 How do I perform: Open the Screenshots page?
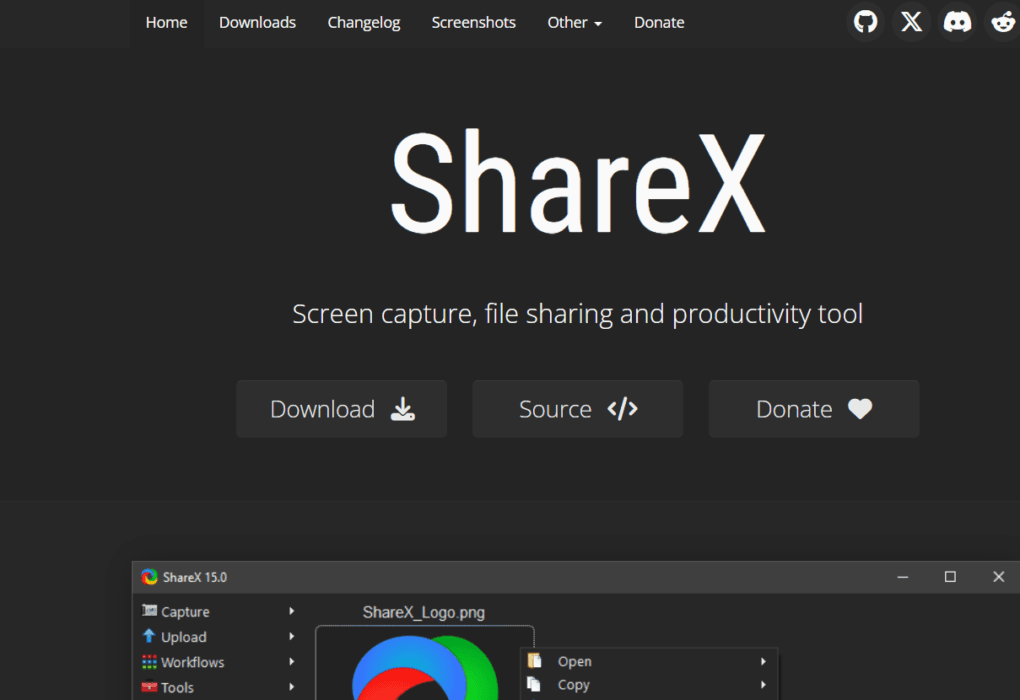point(473,22)
